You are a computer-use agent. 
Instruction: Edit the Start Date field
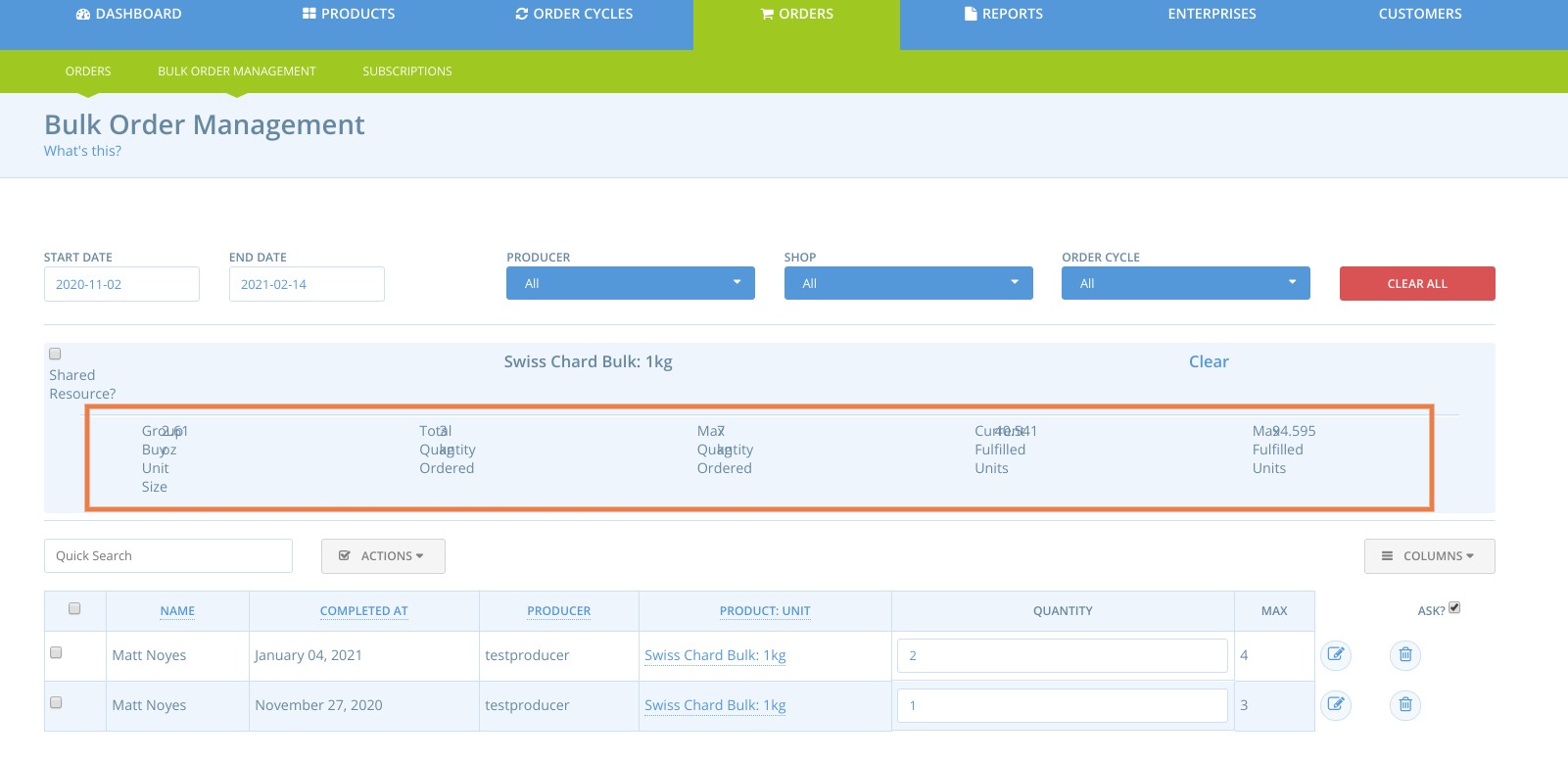(x=121, y=284)
